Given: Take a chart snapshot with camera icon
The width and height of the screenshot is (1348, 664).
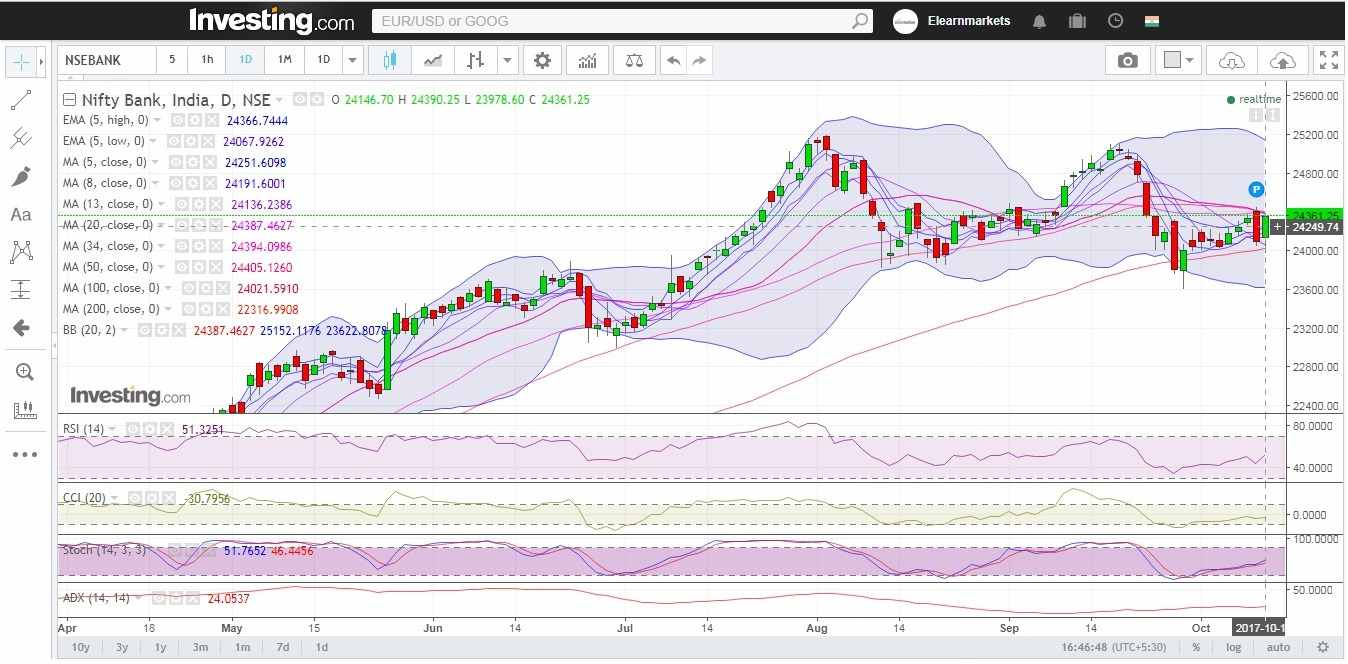Looking at the screenshot, I should [x=1128, y=61].
